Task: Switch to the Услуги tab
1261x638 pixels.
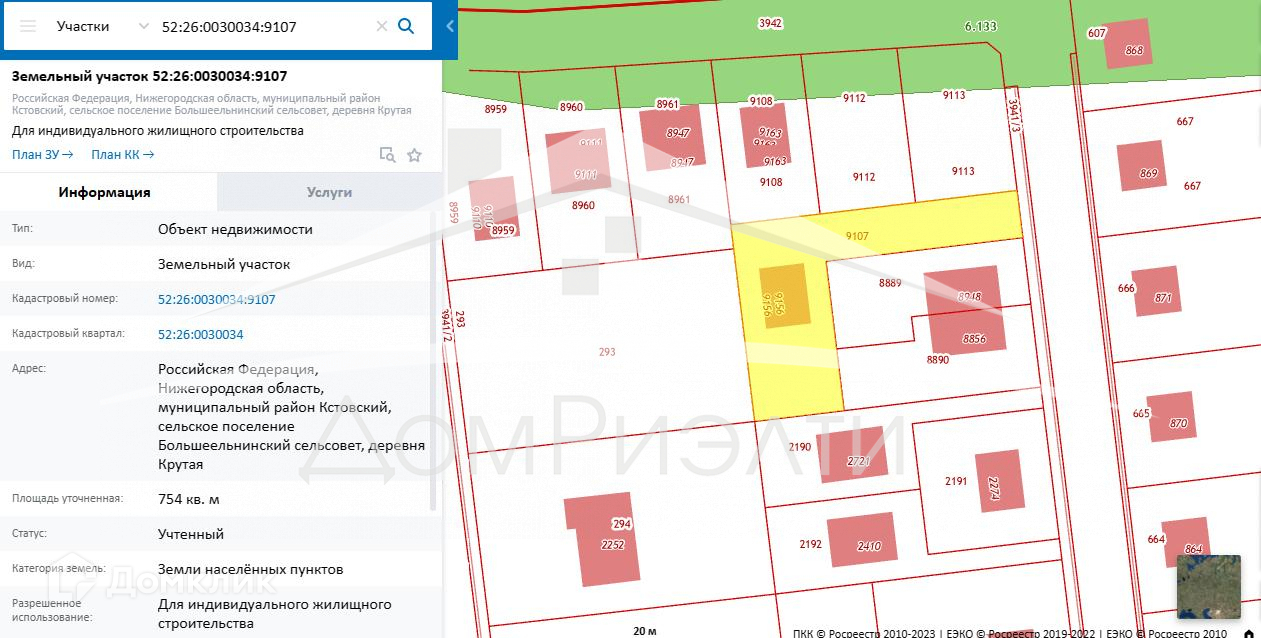Action: click(329, 192)
